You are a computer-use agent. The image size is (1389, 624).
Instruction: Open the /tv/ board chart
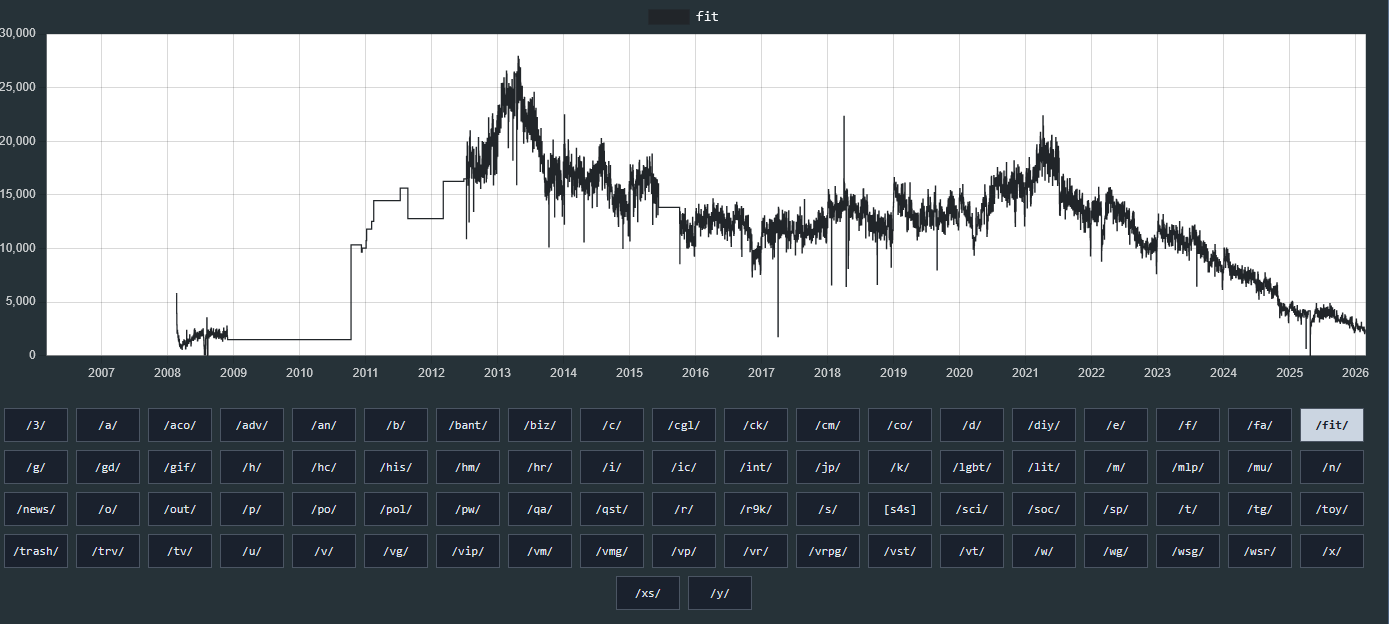[180, 551]
